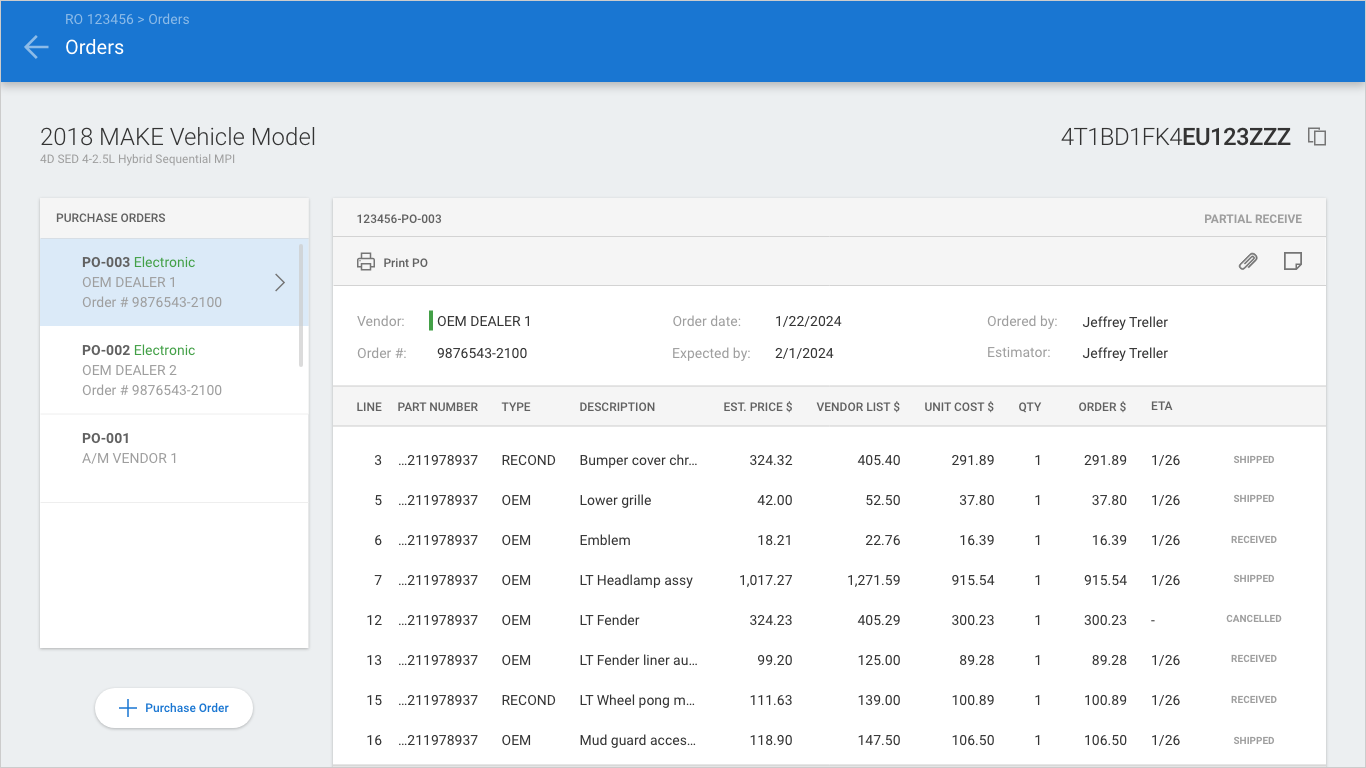
Task: Sort by EST. PRICE $ column header
Action: pos(758,407)
